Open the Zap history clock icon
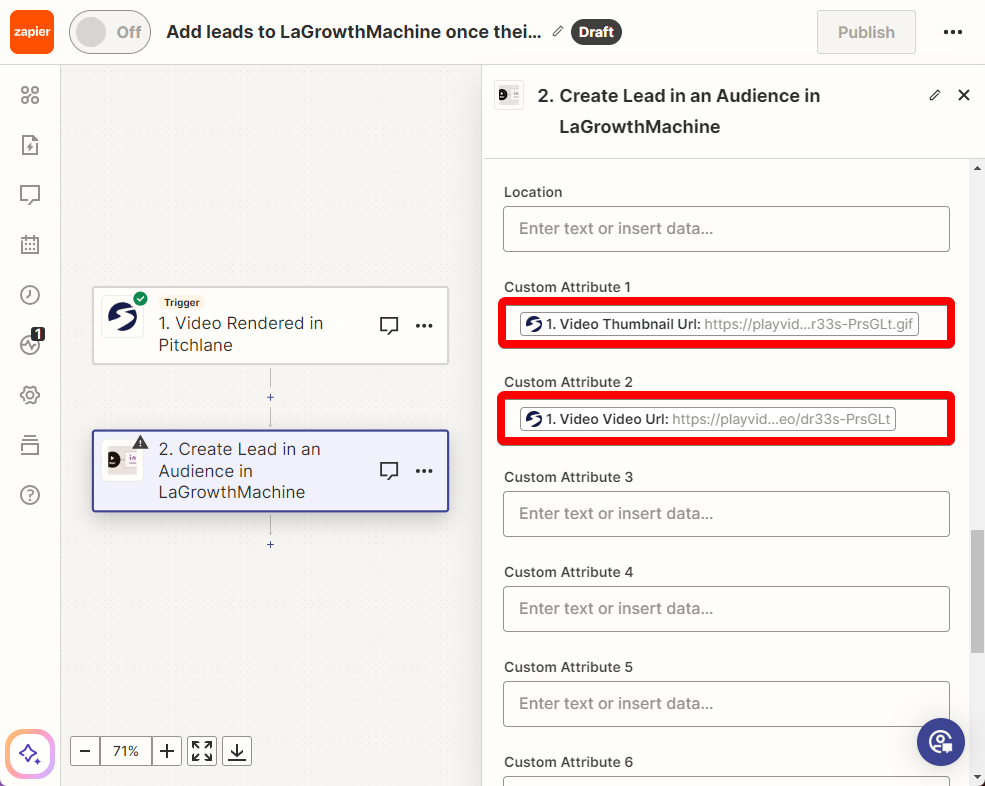Screen dimensions: 985x786 point(30,295)
